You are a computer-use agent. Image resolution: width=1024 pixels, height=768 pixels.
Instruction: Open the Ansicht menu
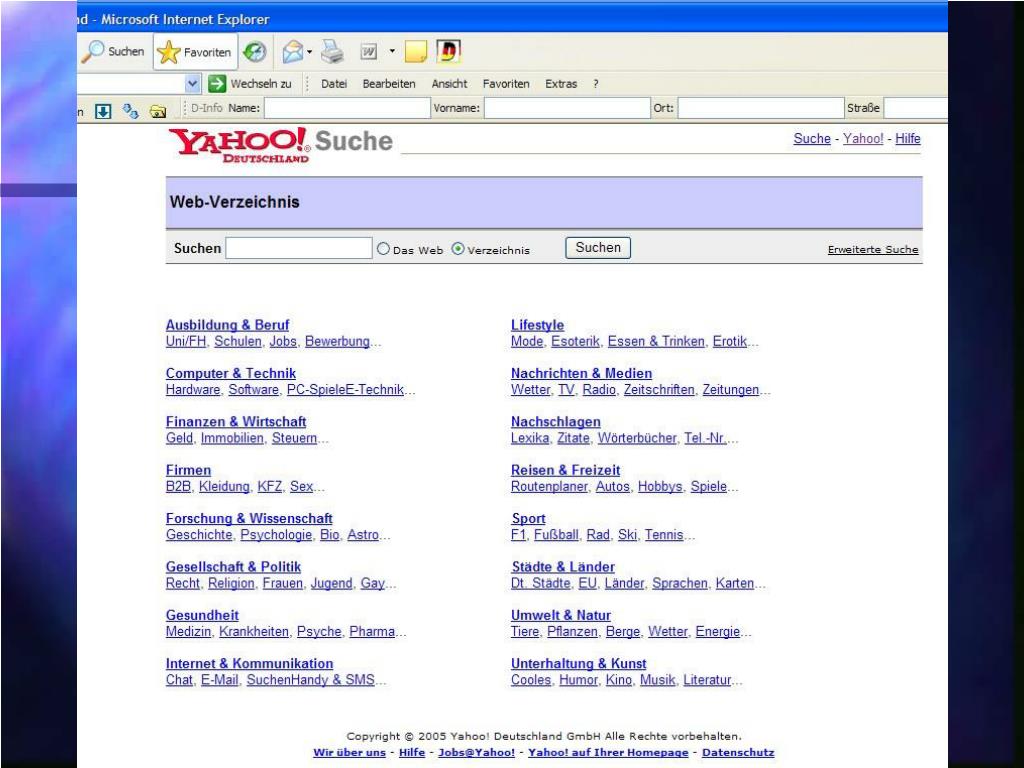[449, 84]
